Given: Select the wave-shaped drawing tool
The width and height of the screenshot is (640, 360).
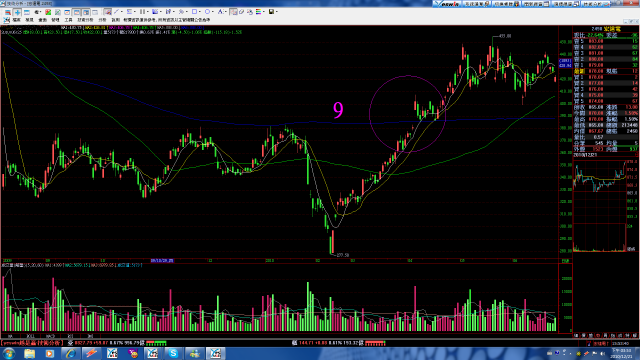Looking at the screenshot, I should coord(181,12).
